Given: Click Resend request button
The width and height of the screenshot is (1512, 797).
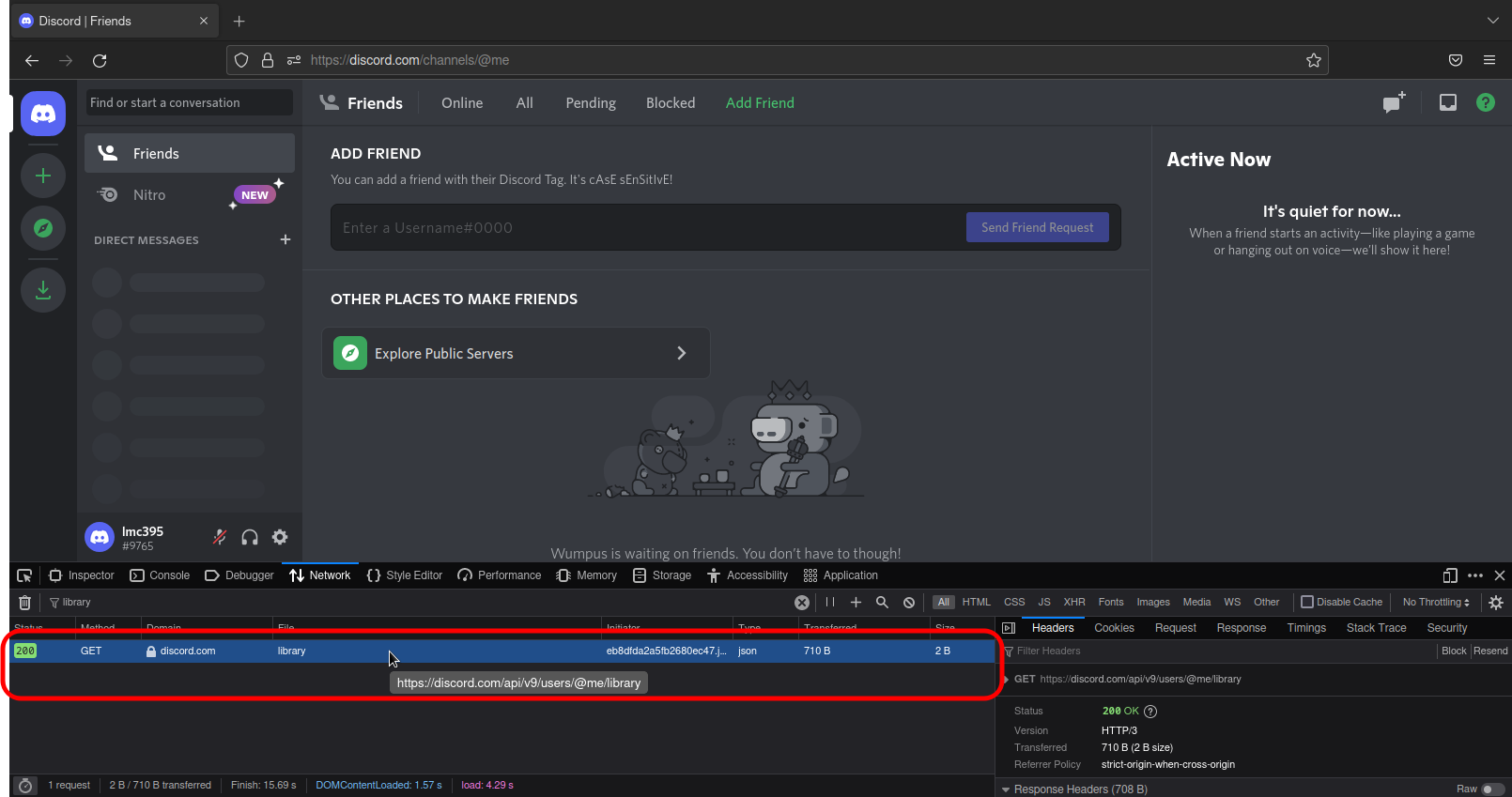Looking at the screenshot, I should [x=1490, y=651].
